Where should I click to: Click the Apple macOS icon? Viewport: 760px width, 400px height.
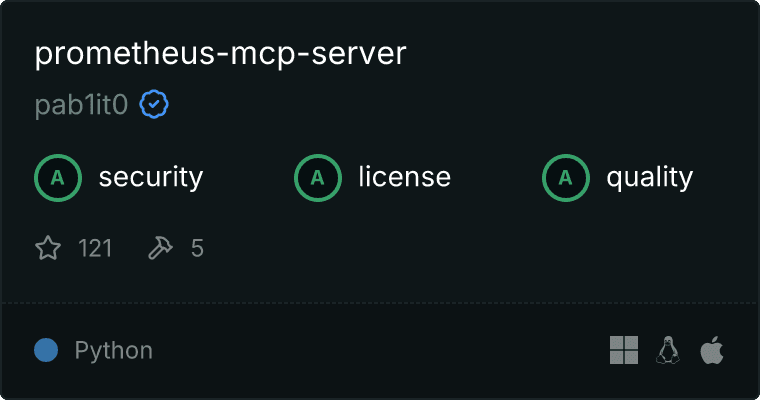coord(712,350)
